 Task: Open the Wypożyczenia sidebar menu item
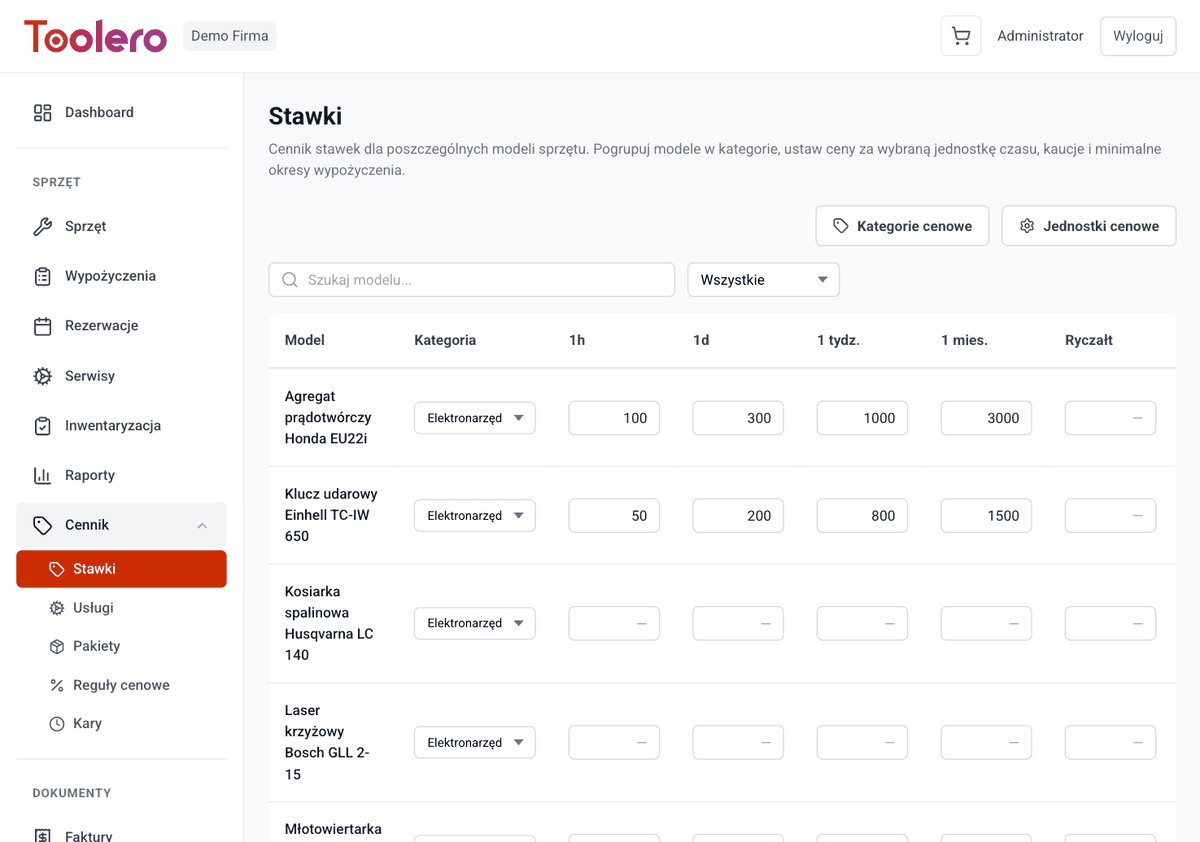[x=110, y=276]
